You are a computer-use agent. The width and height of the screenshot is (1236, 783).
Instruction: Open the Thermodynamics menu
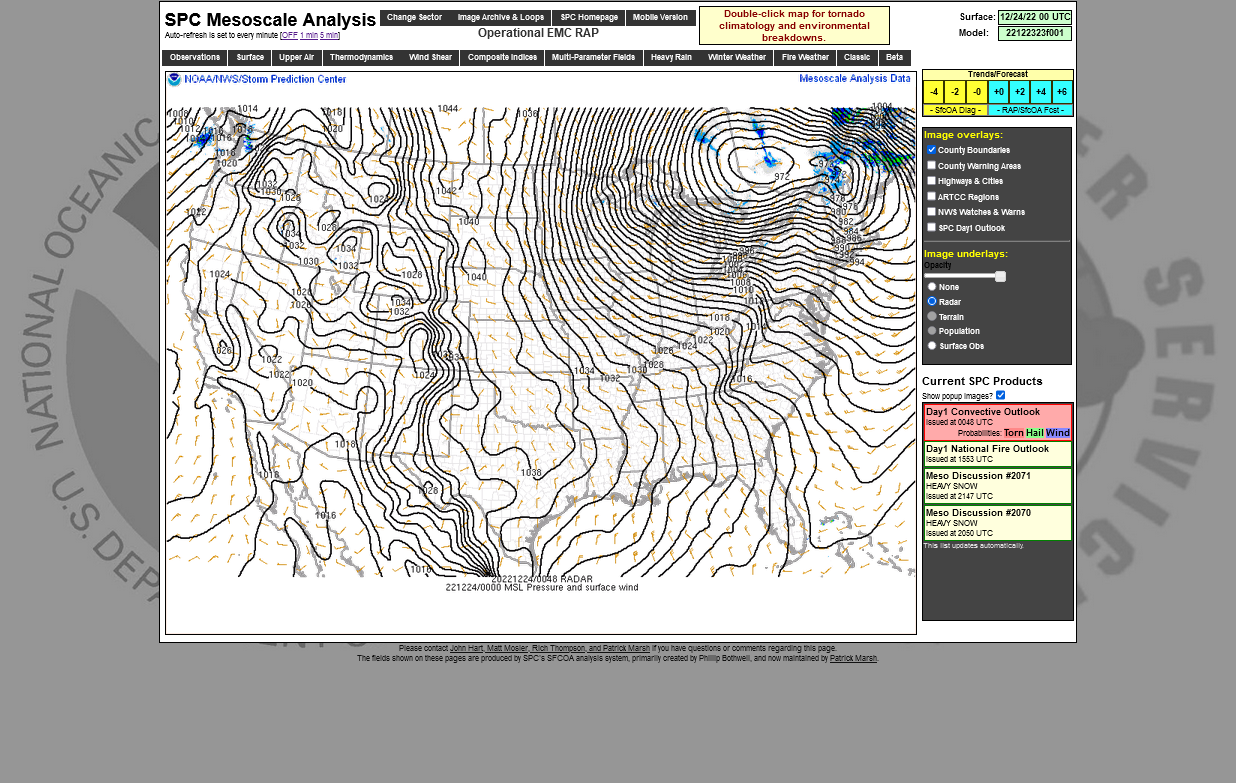point(361,58)
